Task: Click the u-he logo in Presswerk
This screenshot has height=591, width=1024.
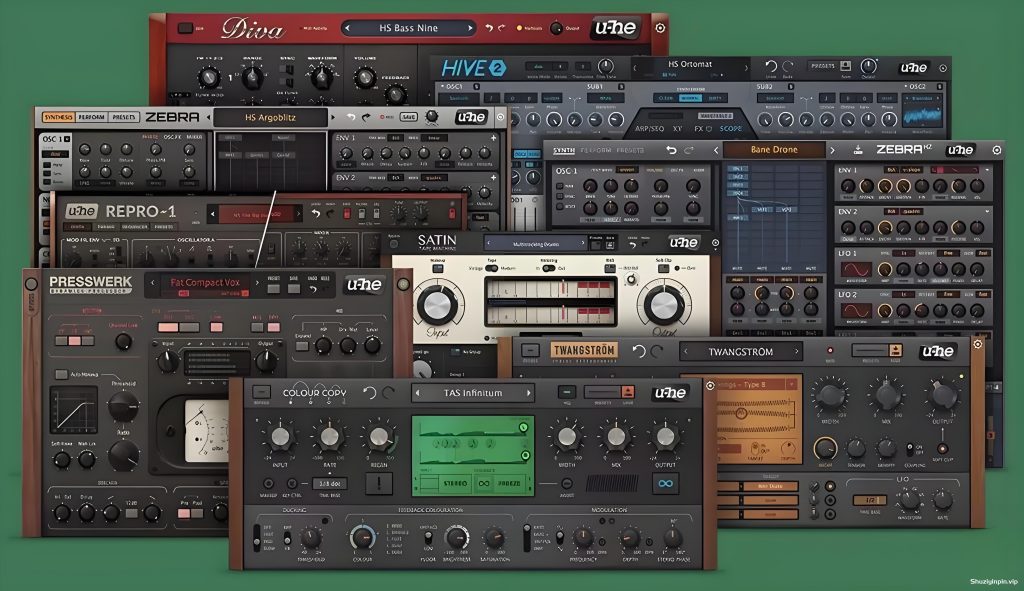Action: click(x=364, y=285)
